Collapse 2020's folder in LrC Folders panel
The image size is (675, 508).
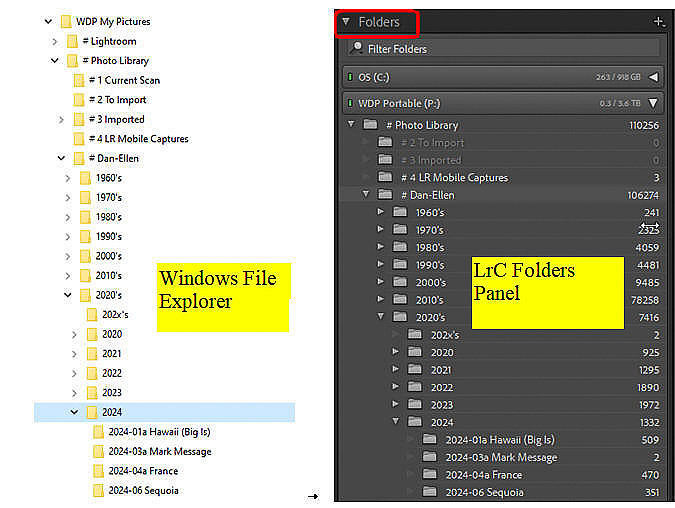(381, 316)
